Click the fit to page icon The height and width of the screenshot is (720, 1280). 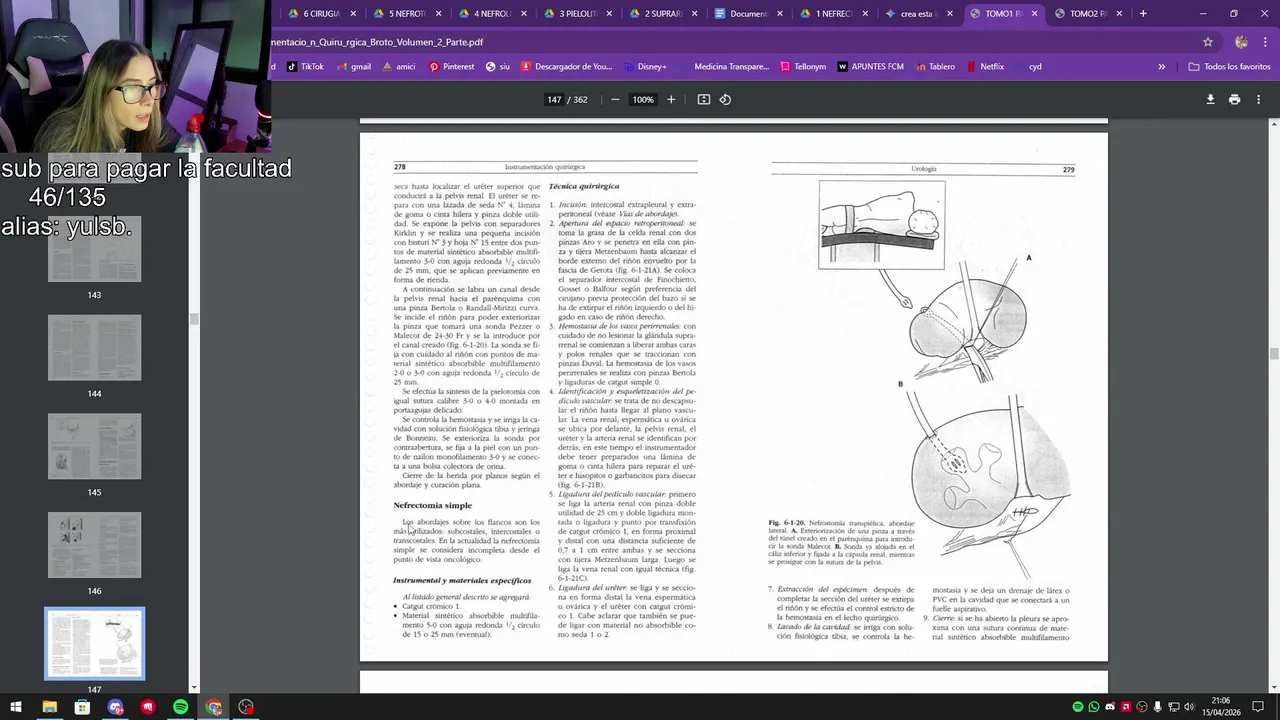704,100
